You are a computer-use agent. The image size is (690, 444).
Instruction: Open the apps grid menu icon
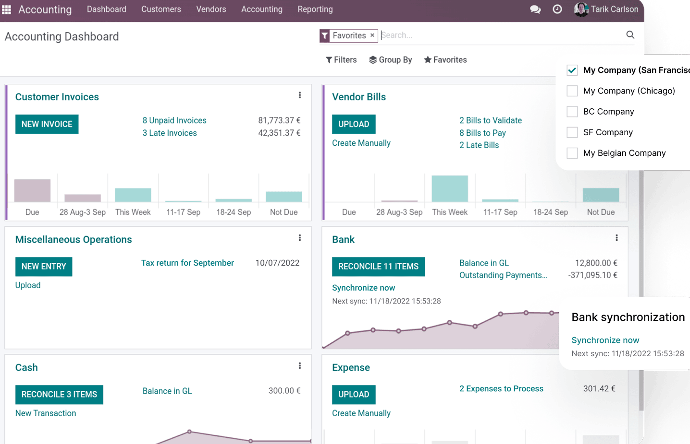[x=8, y=9]
